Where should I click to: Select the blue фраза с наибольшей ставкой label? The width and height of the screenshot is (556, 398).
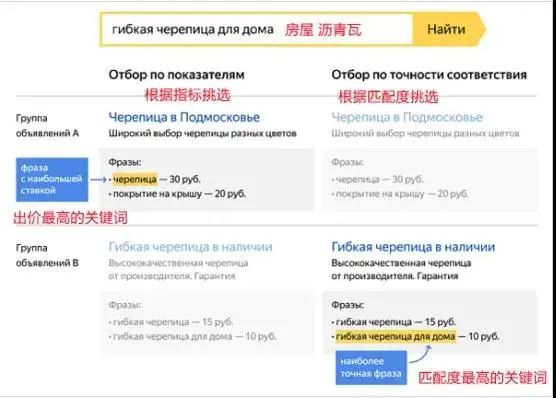[52, 179]
